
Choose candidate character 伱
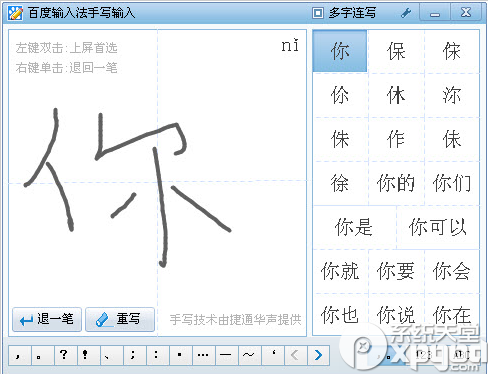click(340, 95)
